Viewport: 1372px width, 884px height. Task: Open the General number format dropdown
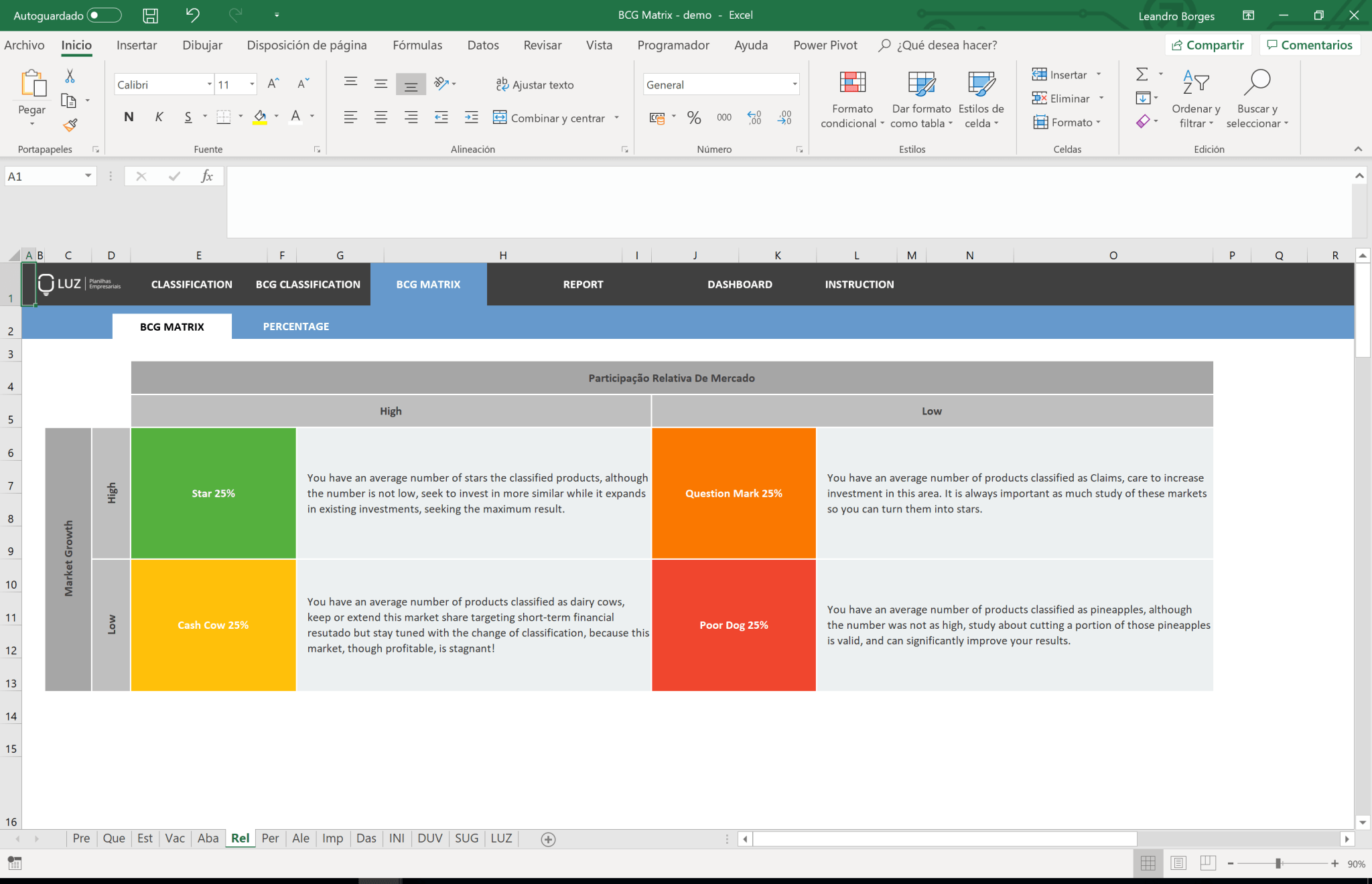794,84
